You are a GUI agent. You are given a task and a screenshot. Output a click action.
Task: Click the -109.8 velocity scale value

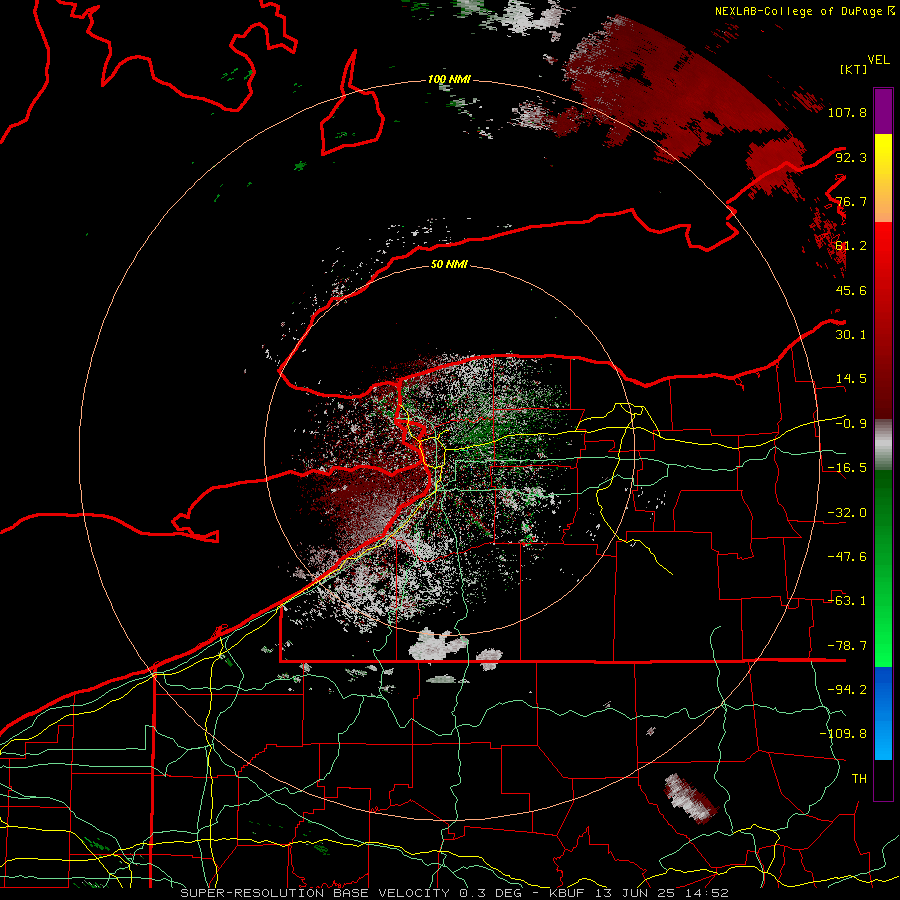click(x=844, y=734)
